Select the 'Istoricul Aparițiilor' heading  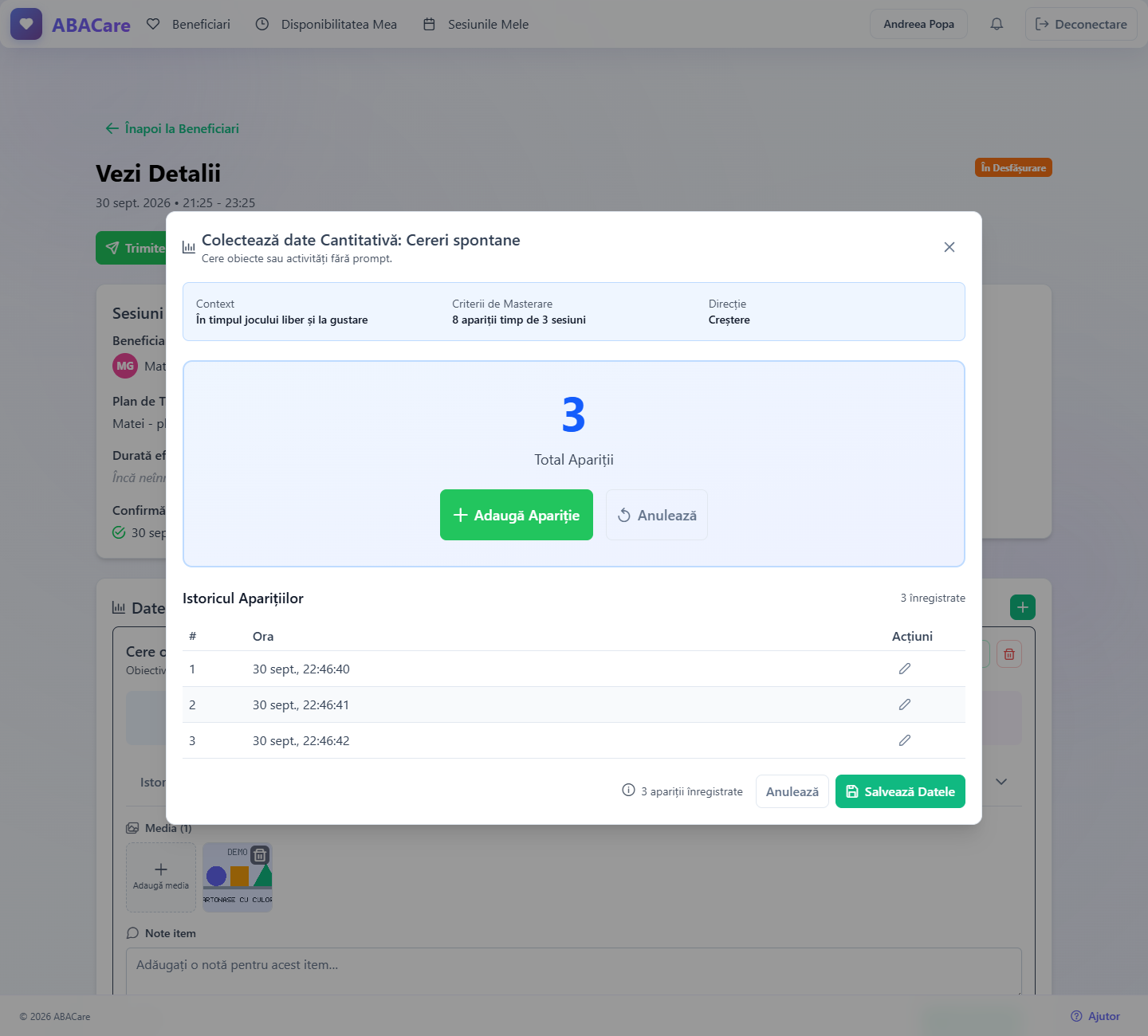coord(243,598)
